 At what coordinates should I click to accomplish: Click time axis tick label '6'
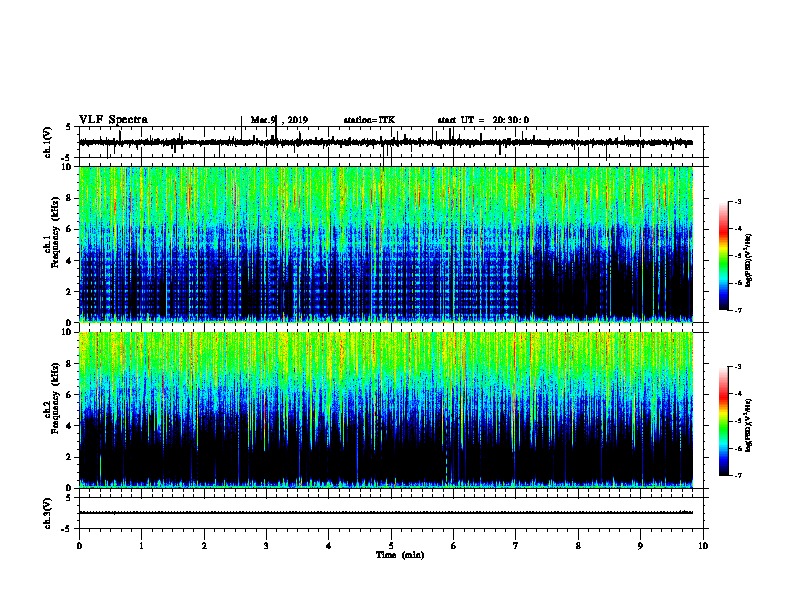tap(454, 546)
